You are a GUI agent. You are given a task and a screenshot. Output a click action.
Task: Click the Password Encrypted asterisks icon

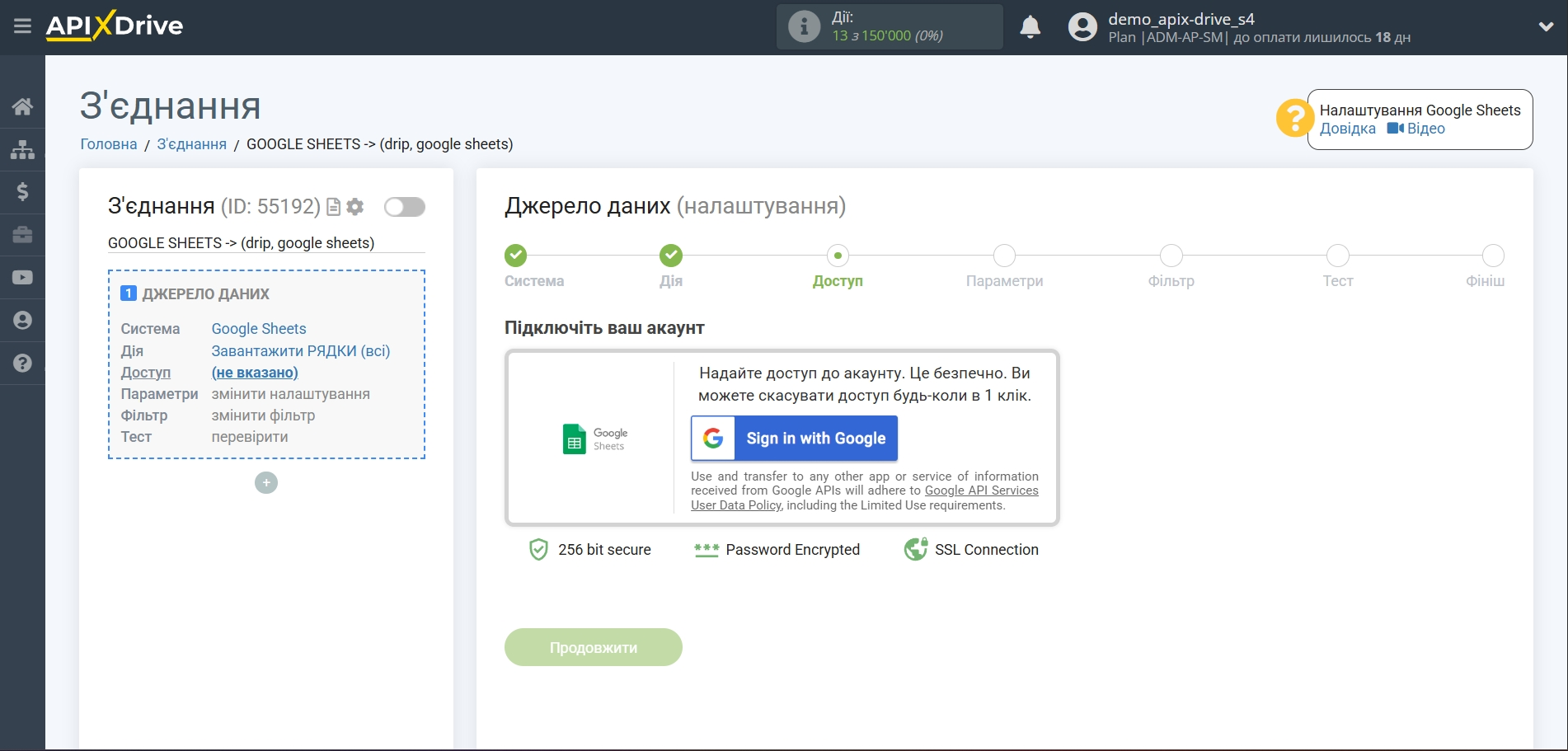pyautogui.click(x=707, y=550)
